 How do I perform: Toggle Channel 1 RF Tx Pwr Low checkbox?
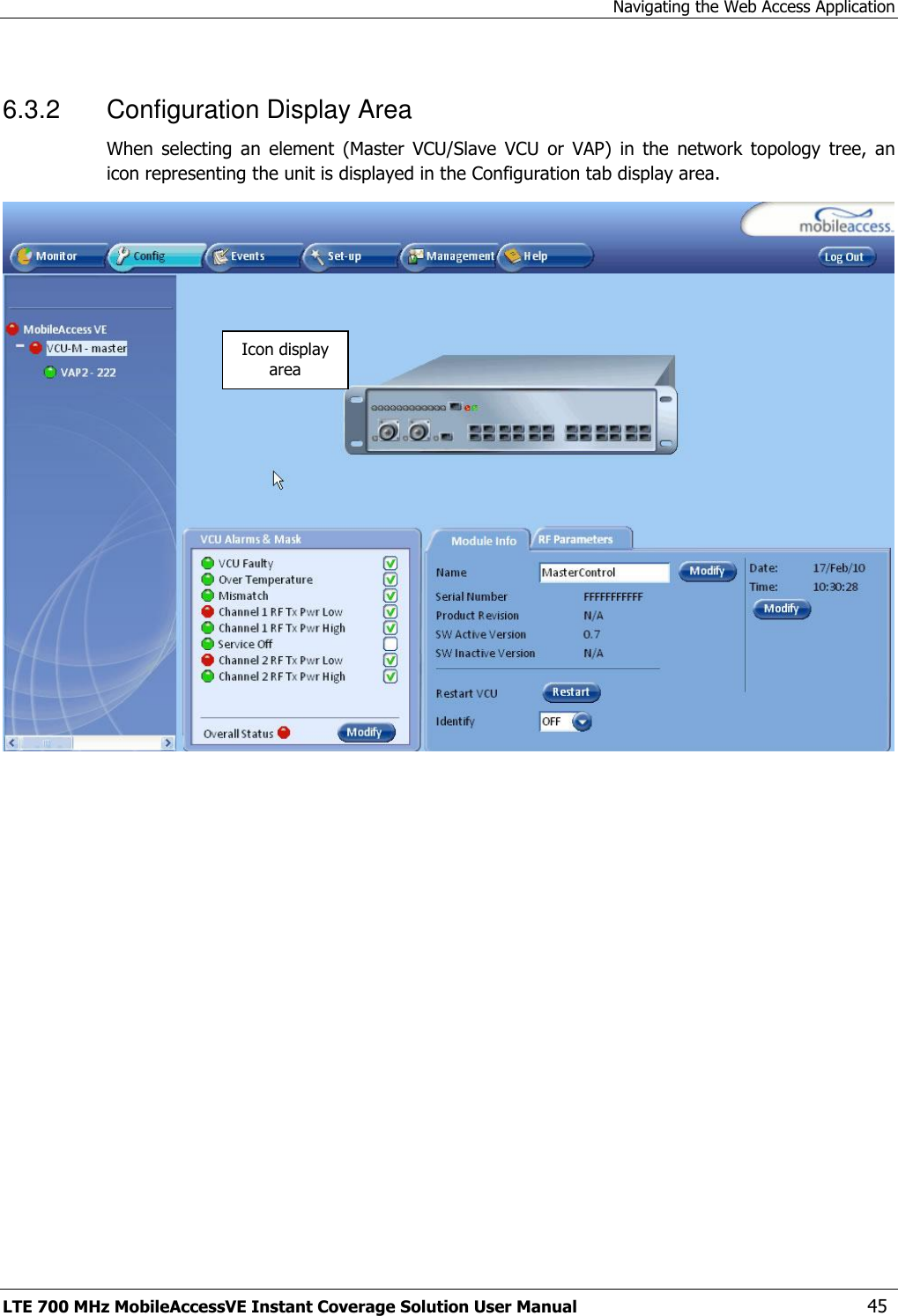390,611
